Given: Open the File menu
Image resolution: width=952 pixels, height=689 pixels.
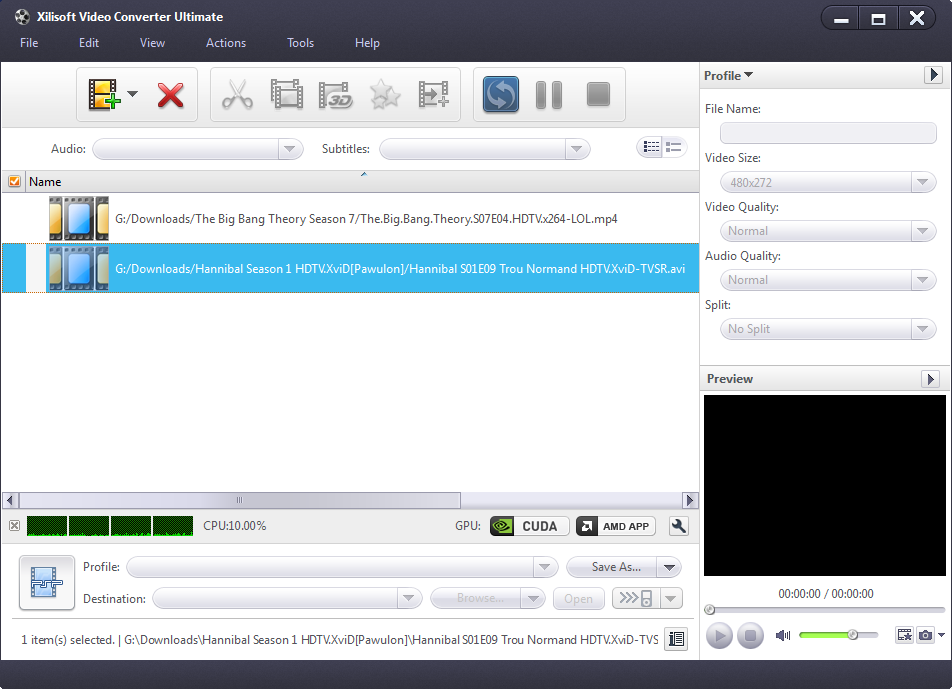Looking at the screenshot, I should click(x=29, y=42).
